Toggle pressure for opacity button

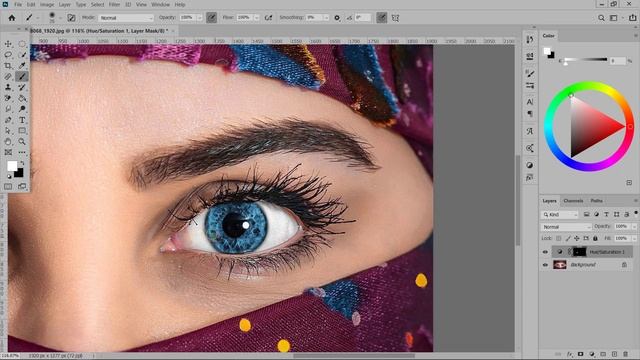coord(211,18)
